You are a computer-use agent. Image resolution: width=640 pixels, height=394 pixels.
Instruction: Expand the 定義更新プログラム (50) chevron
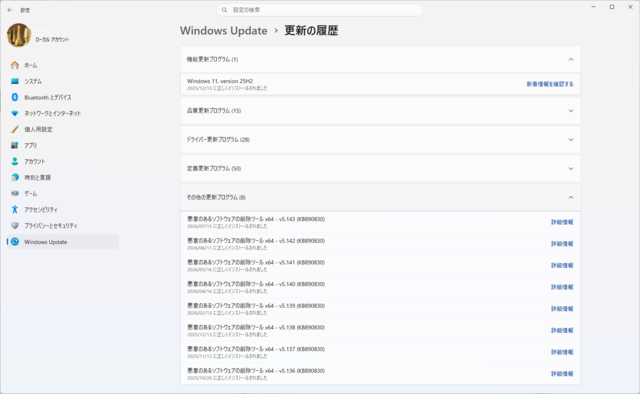[x=571, y=169]
